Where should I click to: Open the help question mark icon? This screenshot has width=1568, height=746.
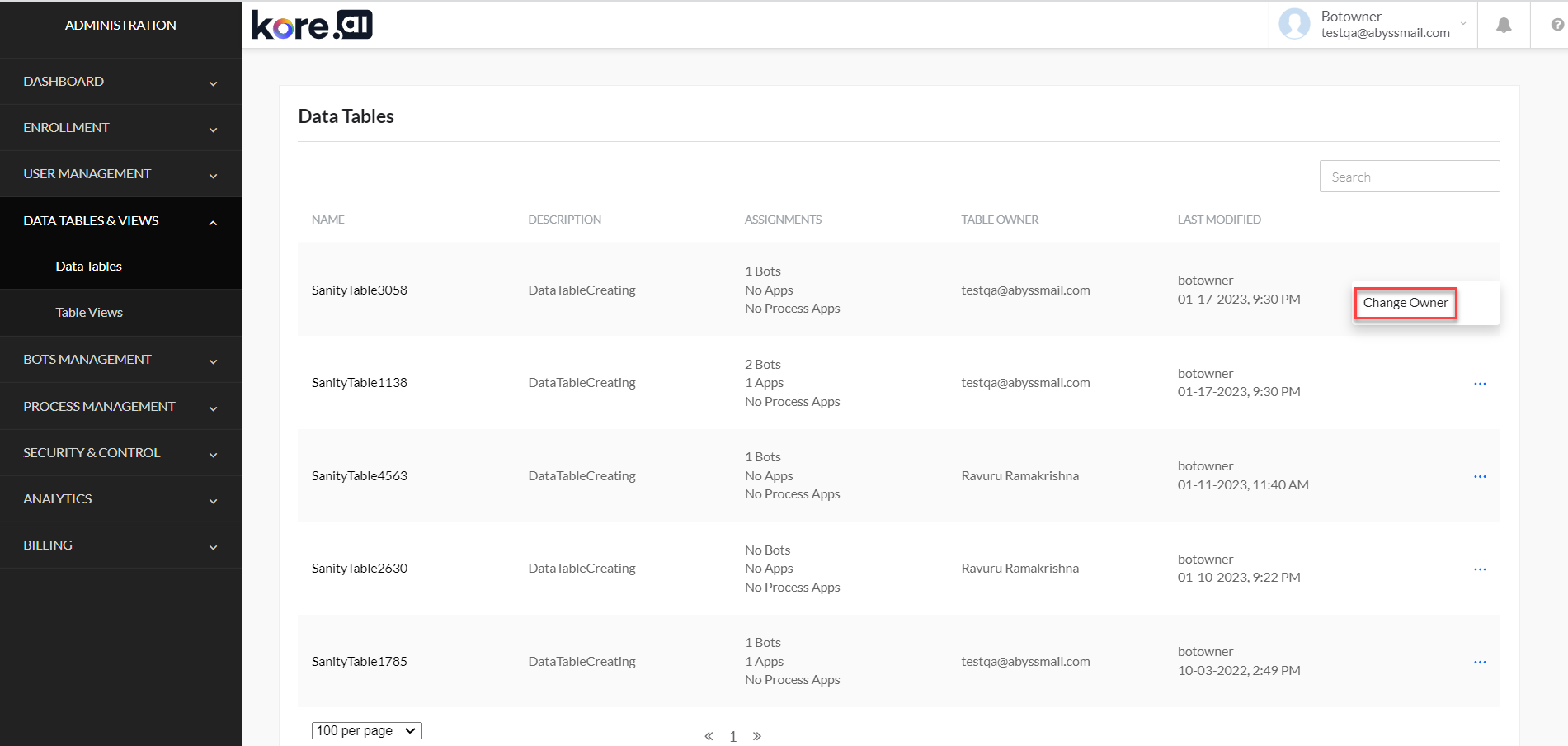pos(1556,25)
